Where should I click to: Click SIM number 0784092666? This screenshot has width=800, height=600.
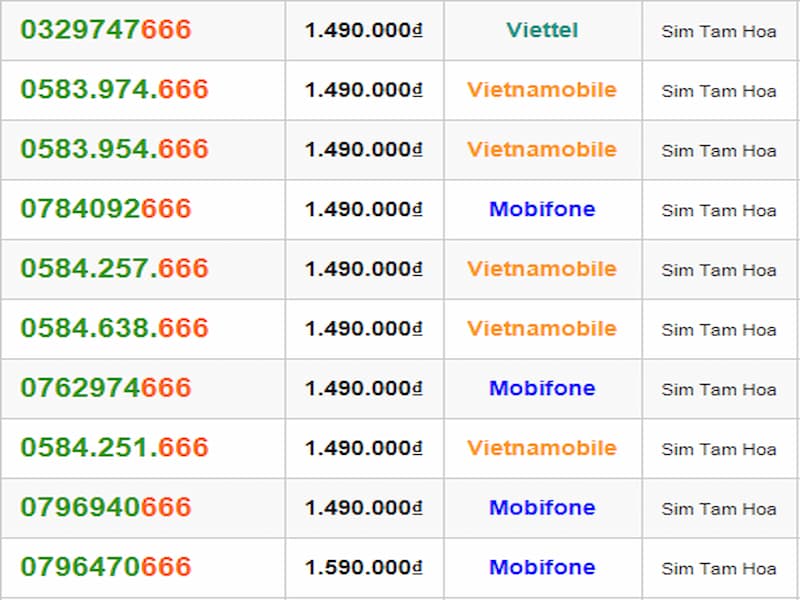pyautogui.click(x=105, y=209)
